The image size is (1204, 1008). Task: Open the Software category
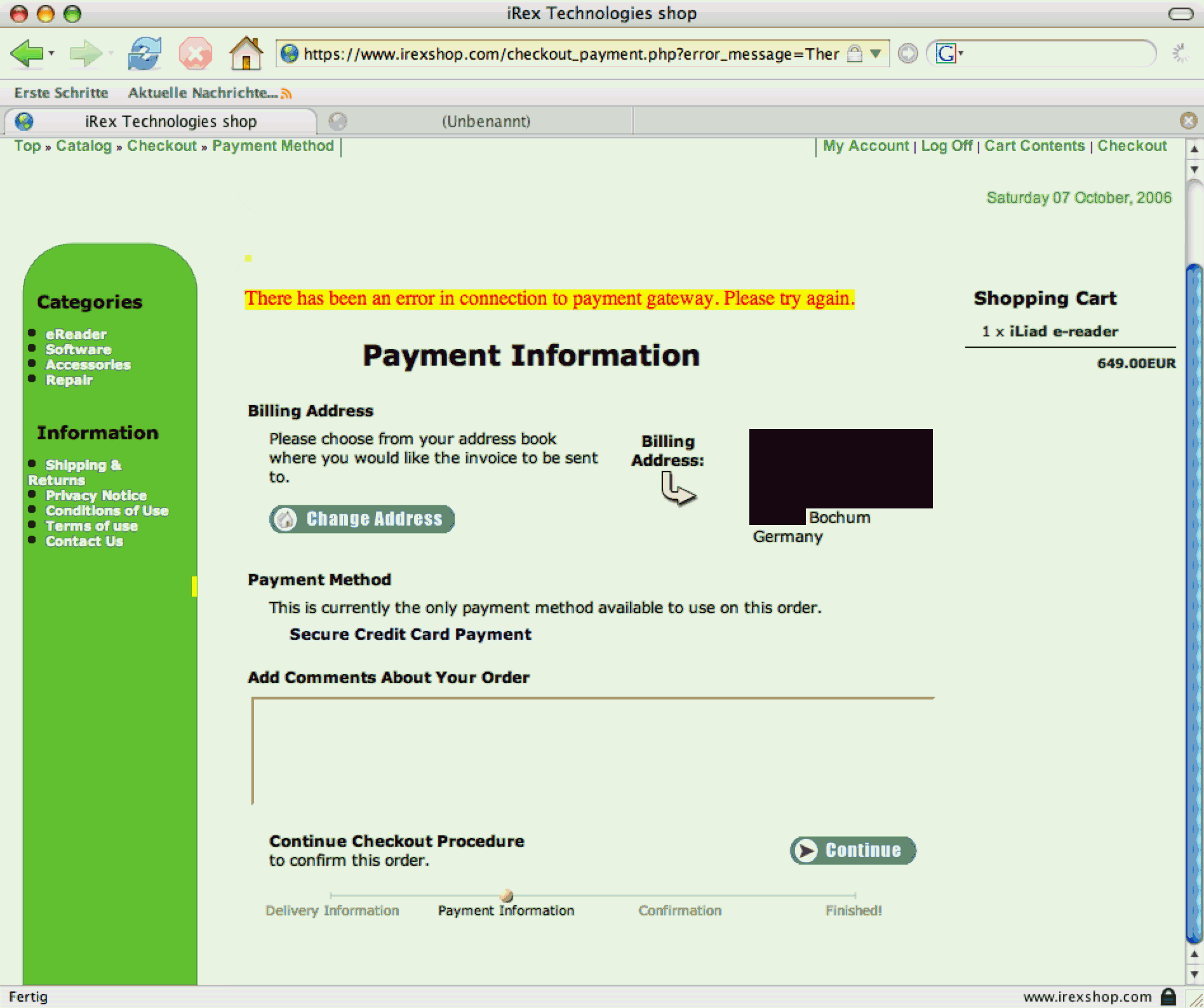78,350
